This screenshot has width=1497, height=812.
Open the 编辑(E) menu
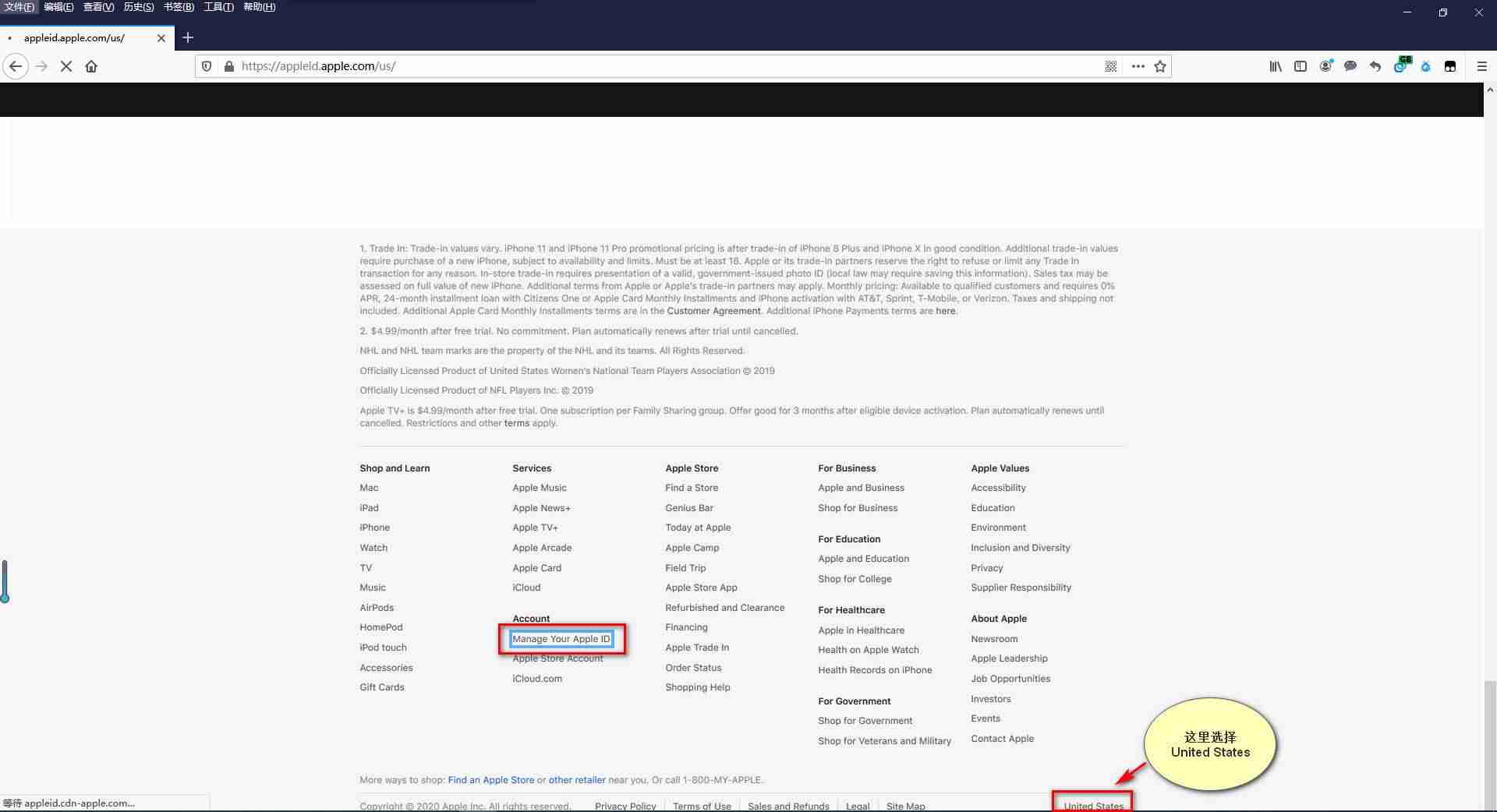(x=58, y=7)
